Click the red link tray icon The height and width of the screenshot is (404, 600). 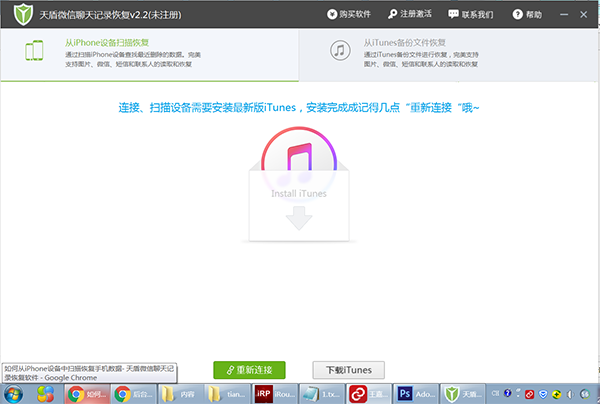pos(530,394)
